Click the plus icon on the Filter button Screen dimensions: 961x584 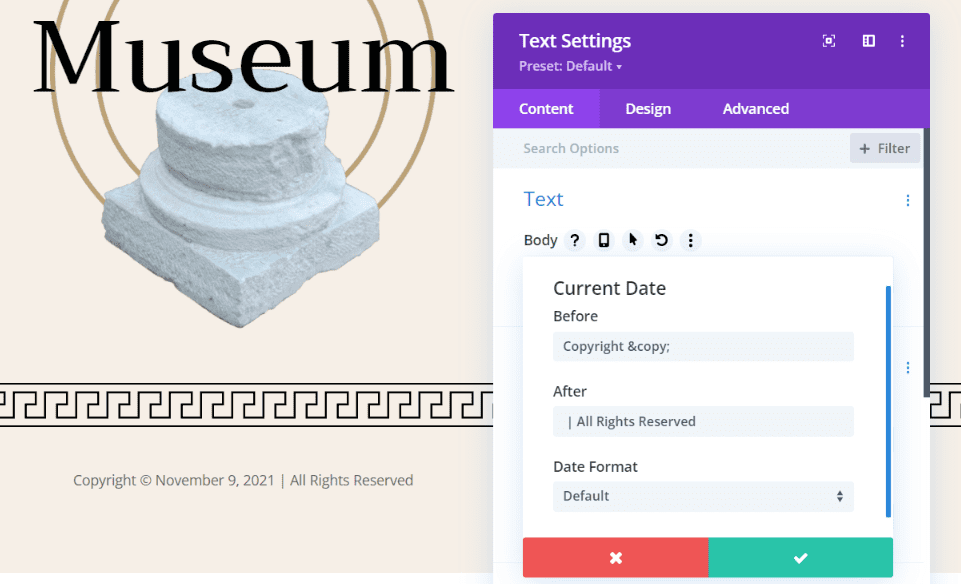coord(866,147)
